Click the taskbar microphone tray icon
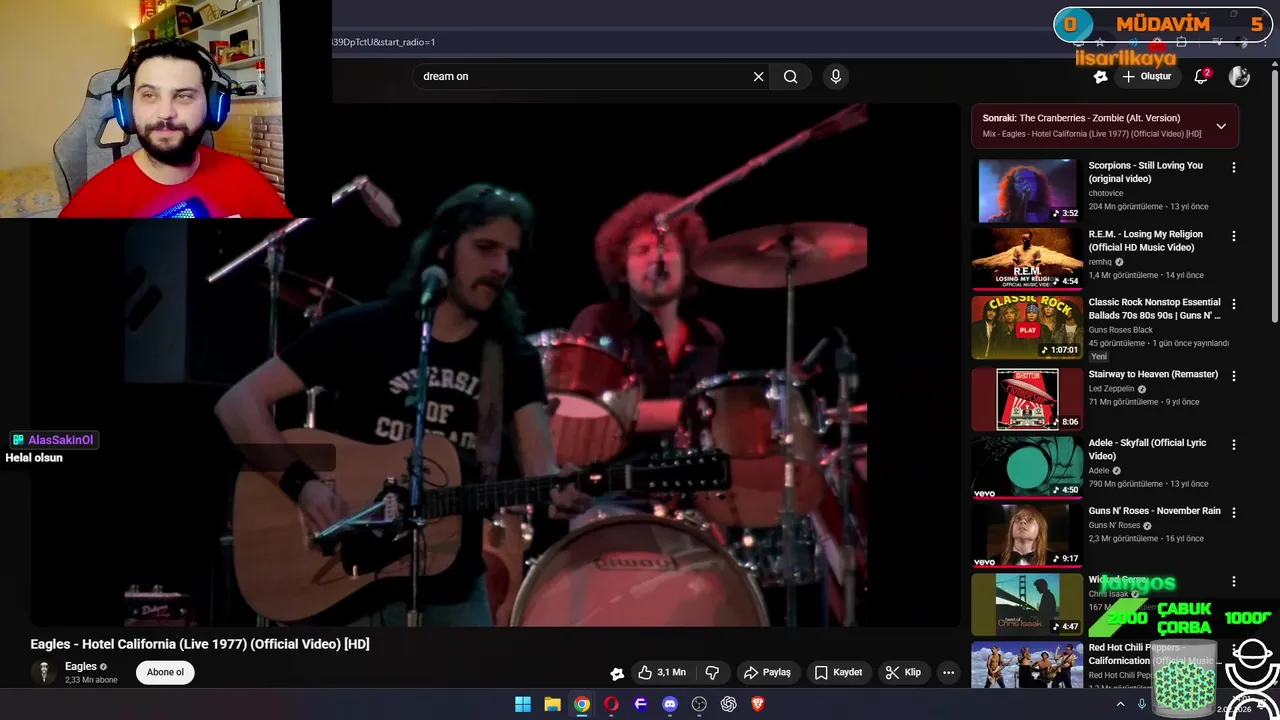This screenshot has width=1280, height=720. pyautogui.click(x=1142, y=704)
